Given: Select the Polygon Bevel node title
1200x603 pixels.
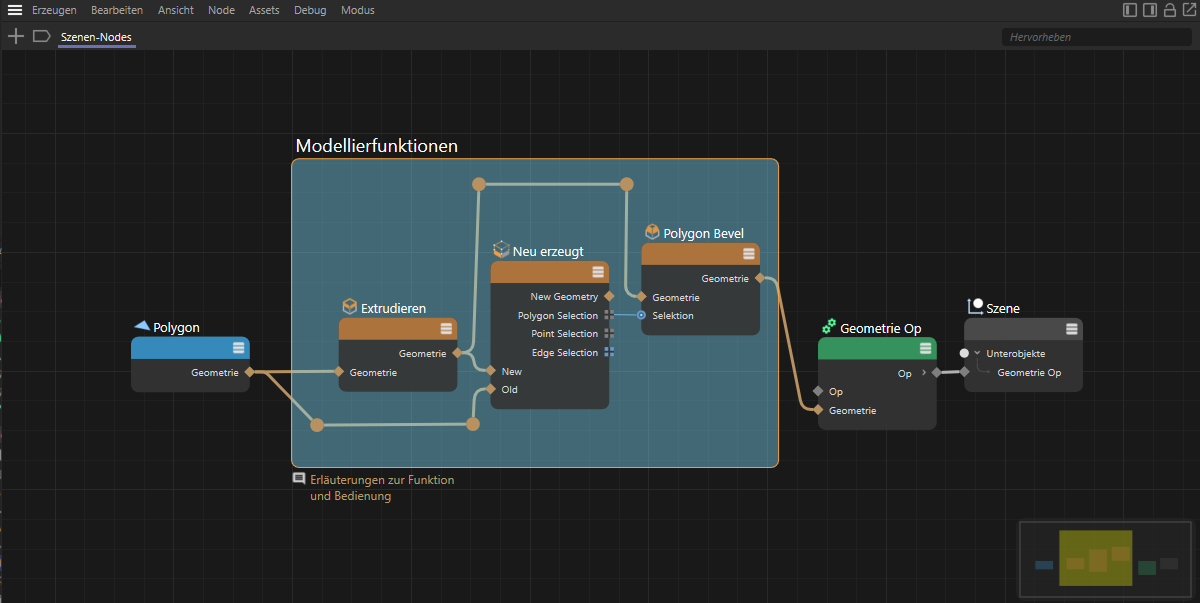Looking at the screenshot, I should click(704, 234).
